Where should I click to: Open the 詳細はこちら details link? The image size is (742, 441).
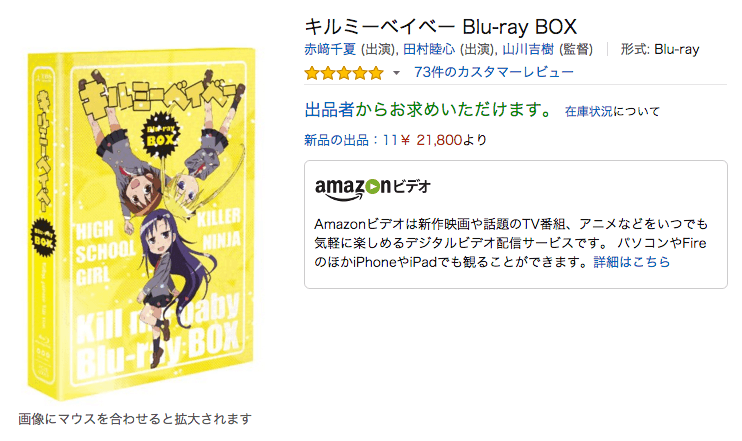(x=632, y=262)
